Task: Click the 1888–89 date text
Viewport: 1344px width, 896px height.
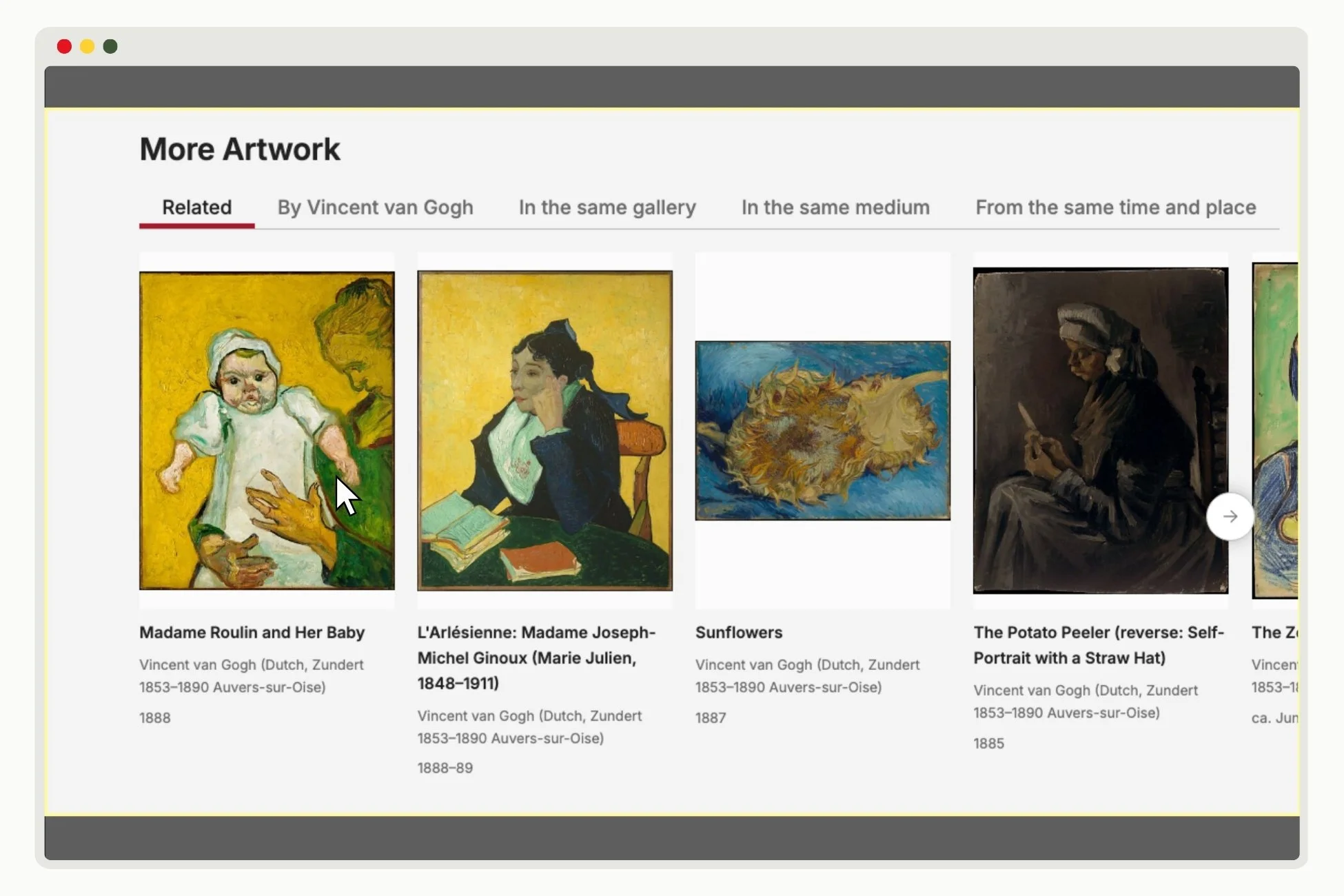Action: 445,768
